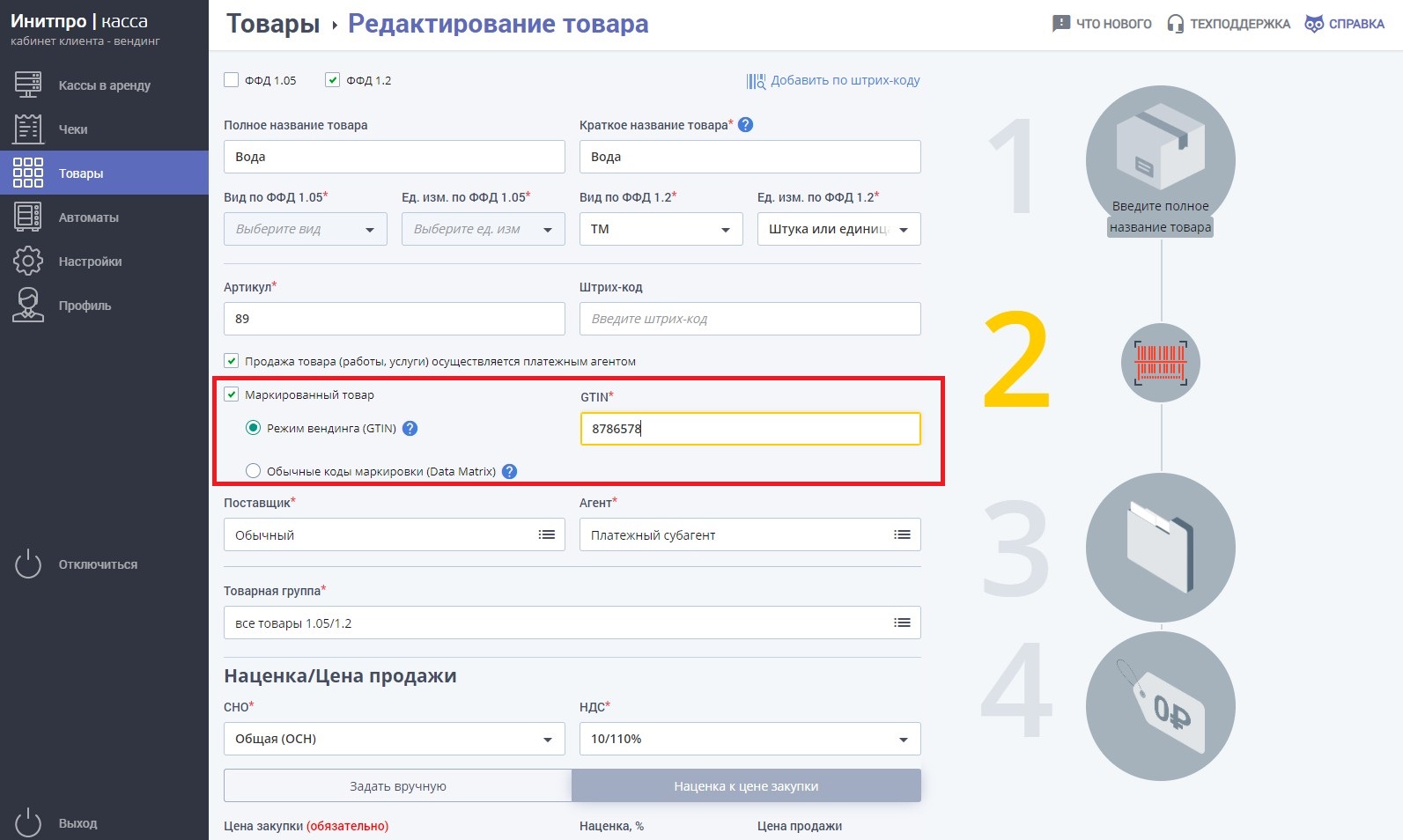Click the power icon for Выход
Screen dimensions: 1403x840
[x=28, y=822]
